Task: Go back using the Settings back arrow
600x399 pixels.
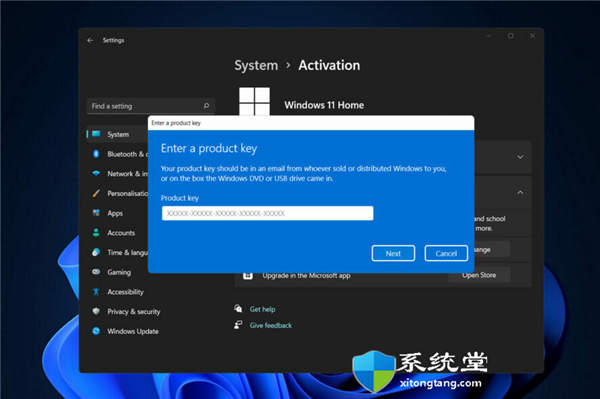Action: pos(90,40)
